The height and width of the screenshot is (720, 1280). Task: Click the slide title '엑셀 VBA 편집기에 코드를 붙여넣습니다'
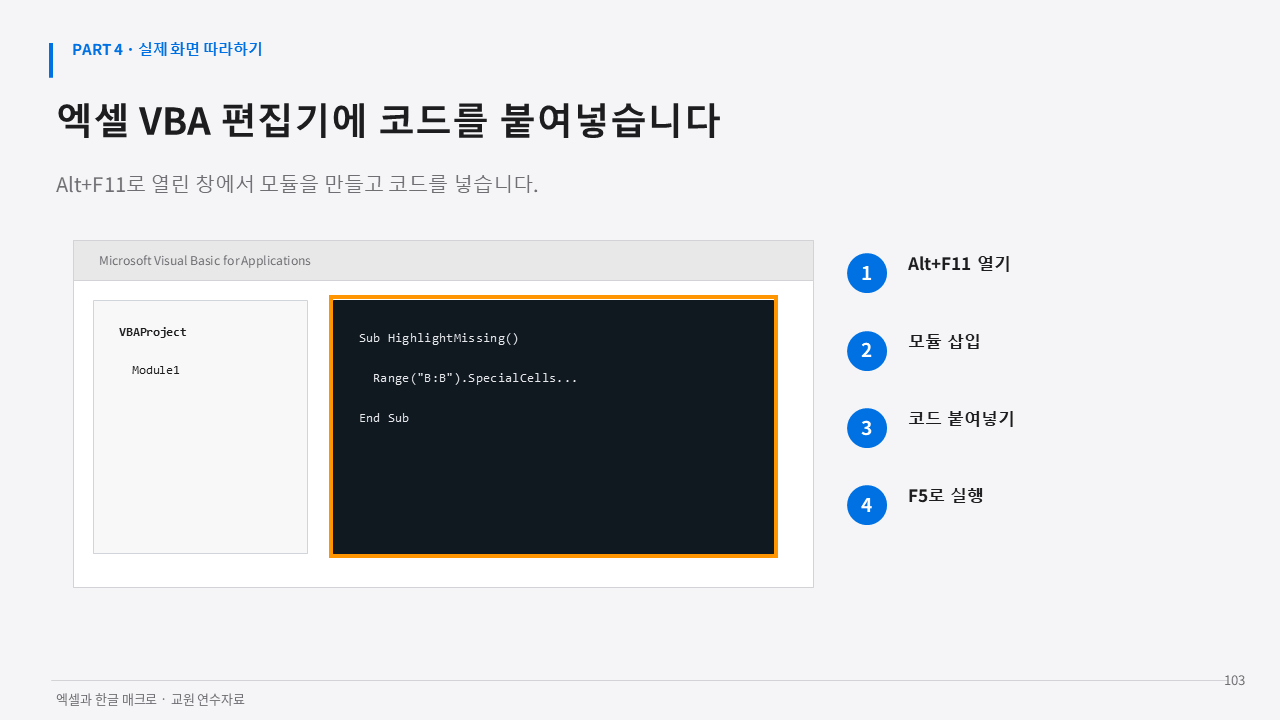click(x=388, y=121)
